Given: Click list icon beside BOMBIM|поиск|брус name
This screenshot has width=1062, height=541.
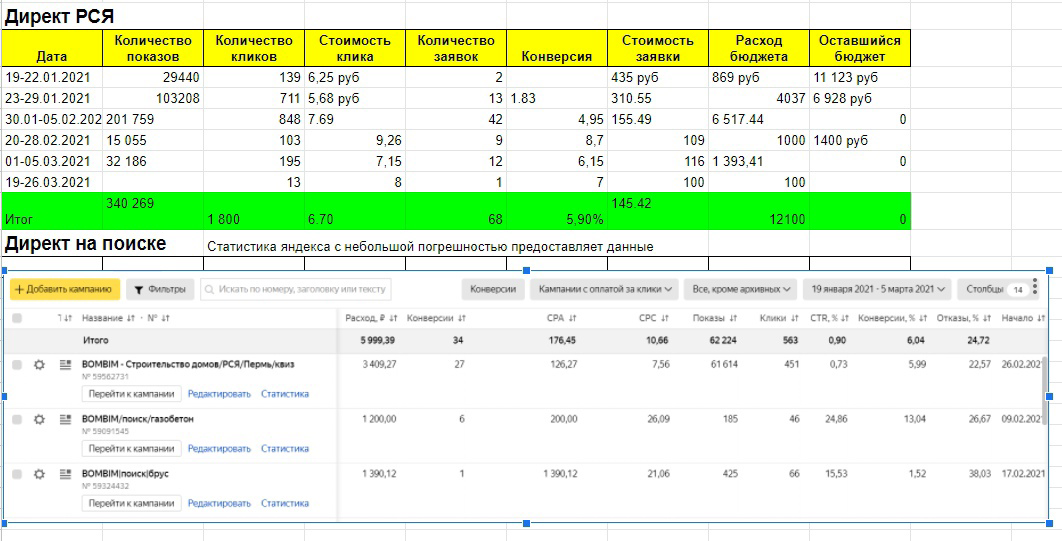Looking at the screenshot, I should click(x=65, y=475).
